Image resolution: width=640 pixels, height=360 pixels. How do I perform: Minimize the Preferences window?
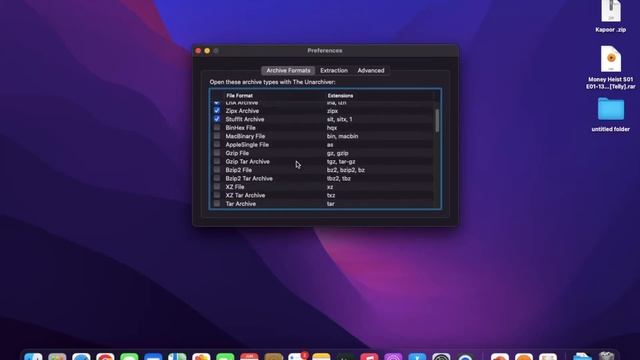(x=207, y=51)
